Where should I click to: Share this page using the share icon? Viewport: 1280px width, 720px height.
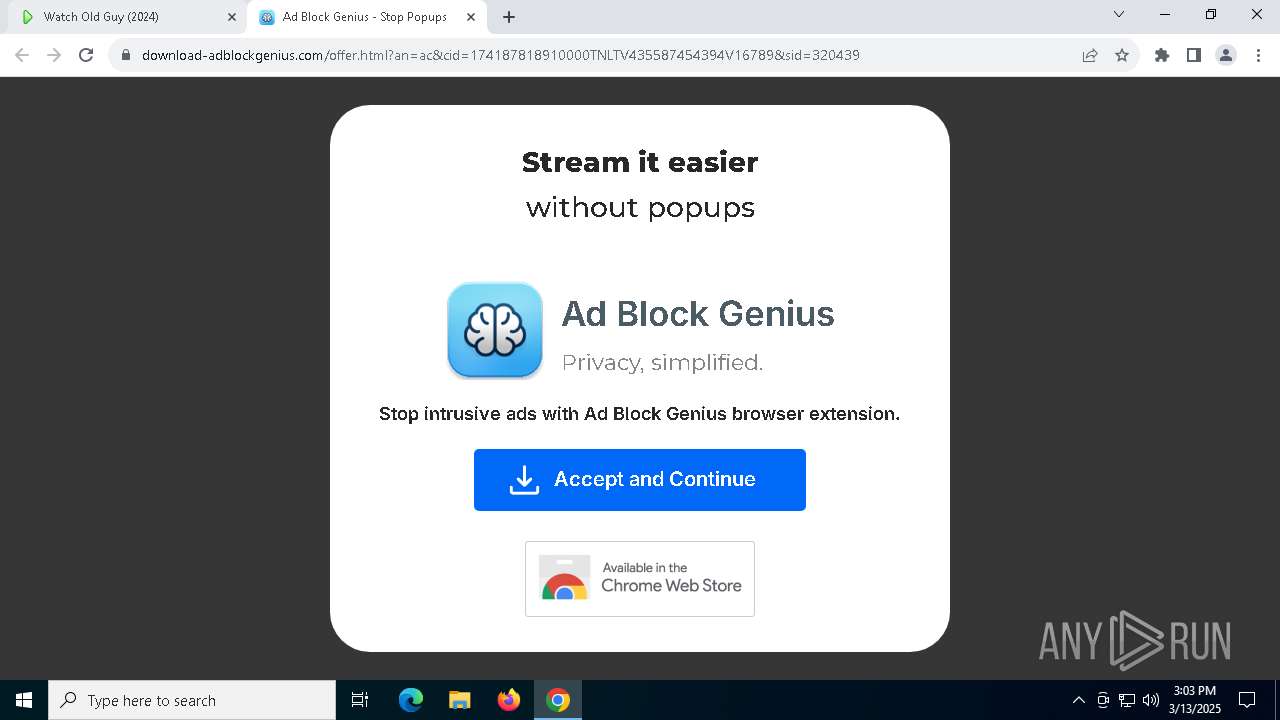pyautogui.click(x=1090, y=55)
